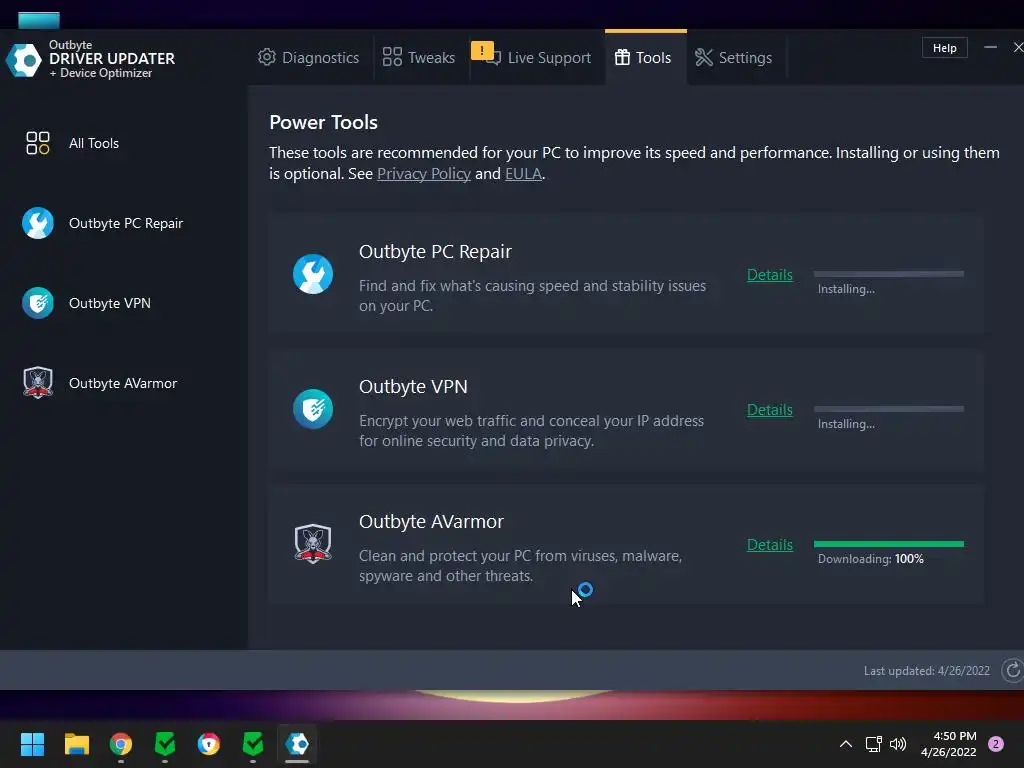The width and height of the screenshot is (1024, 768).
Task: Click the Help button
Action: pos(944,48)
